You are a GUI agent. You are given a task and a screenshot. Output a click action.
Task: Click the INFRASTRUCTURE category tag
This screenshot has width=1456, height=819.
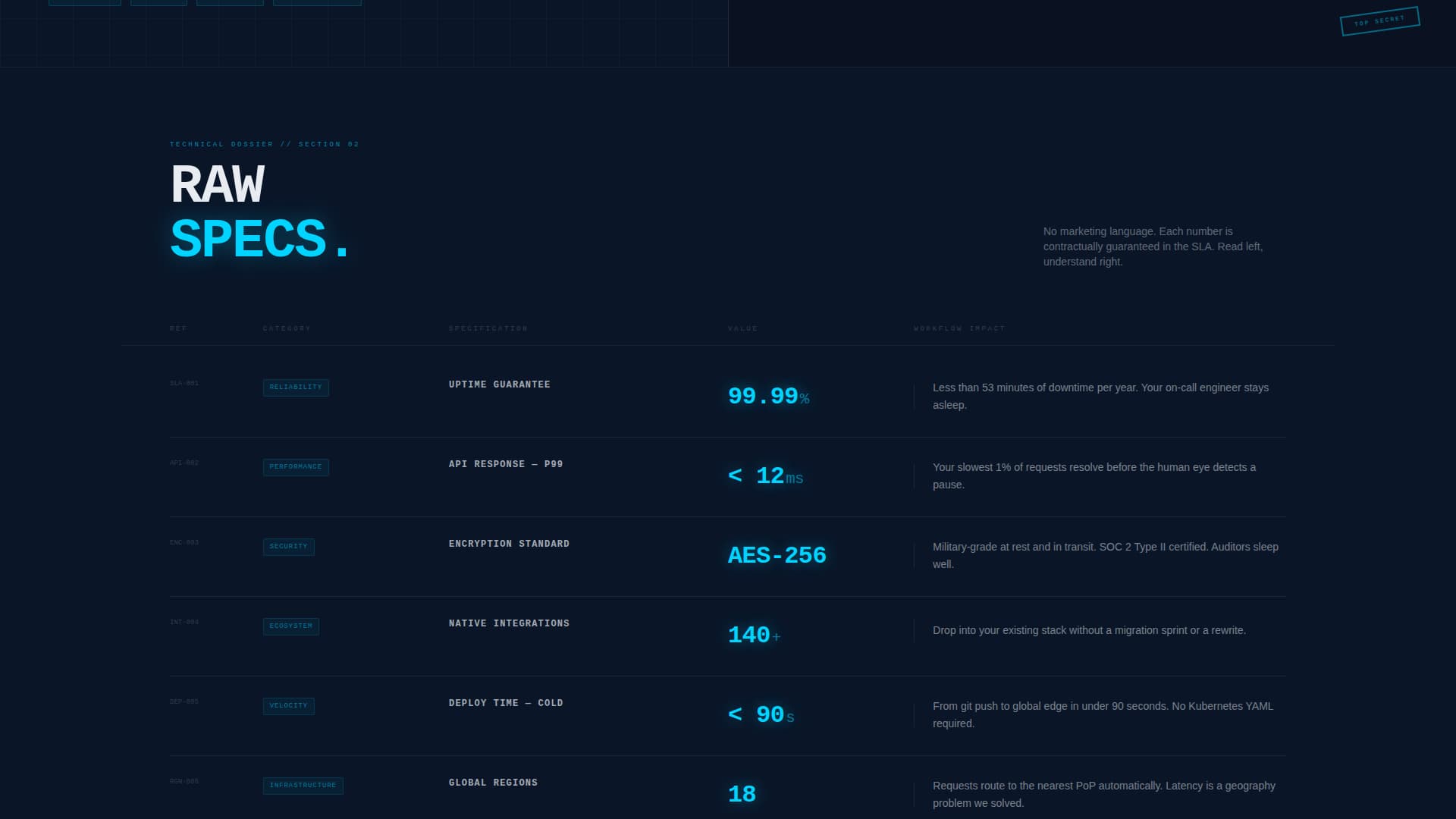(303, 786)
